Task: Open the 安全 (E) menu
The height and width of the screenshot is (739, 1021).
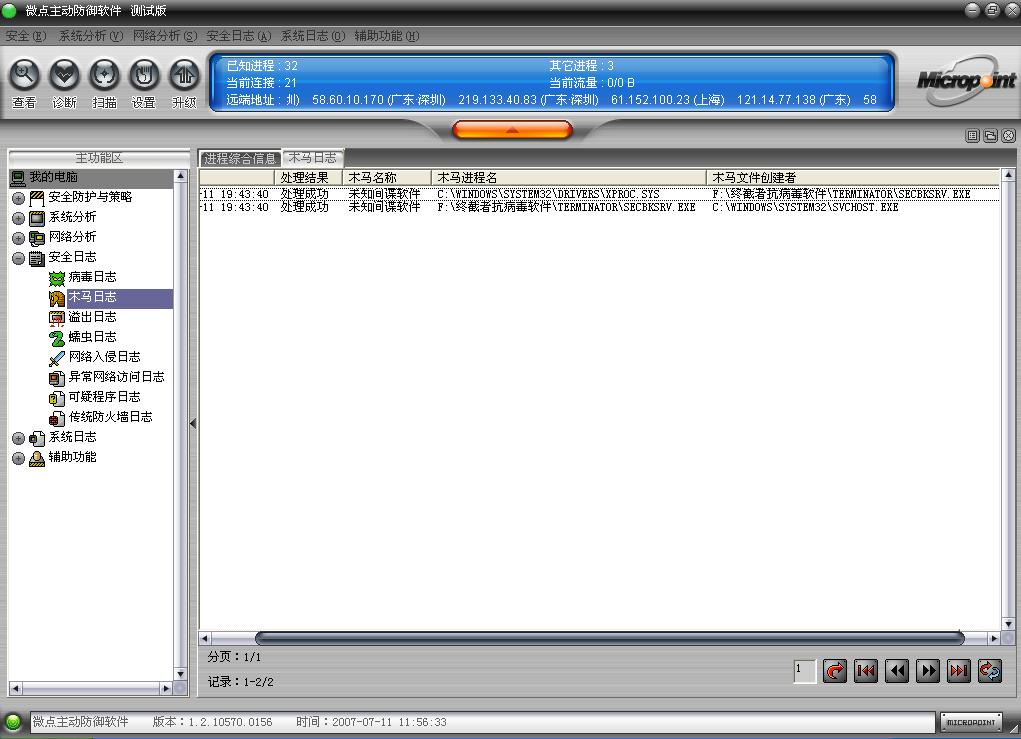Action: click(x=26, y=36)
